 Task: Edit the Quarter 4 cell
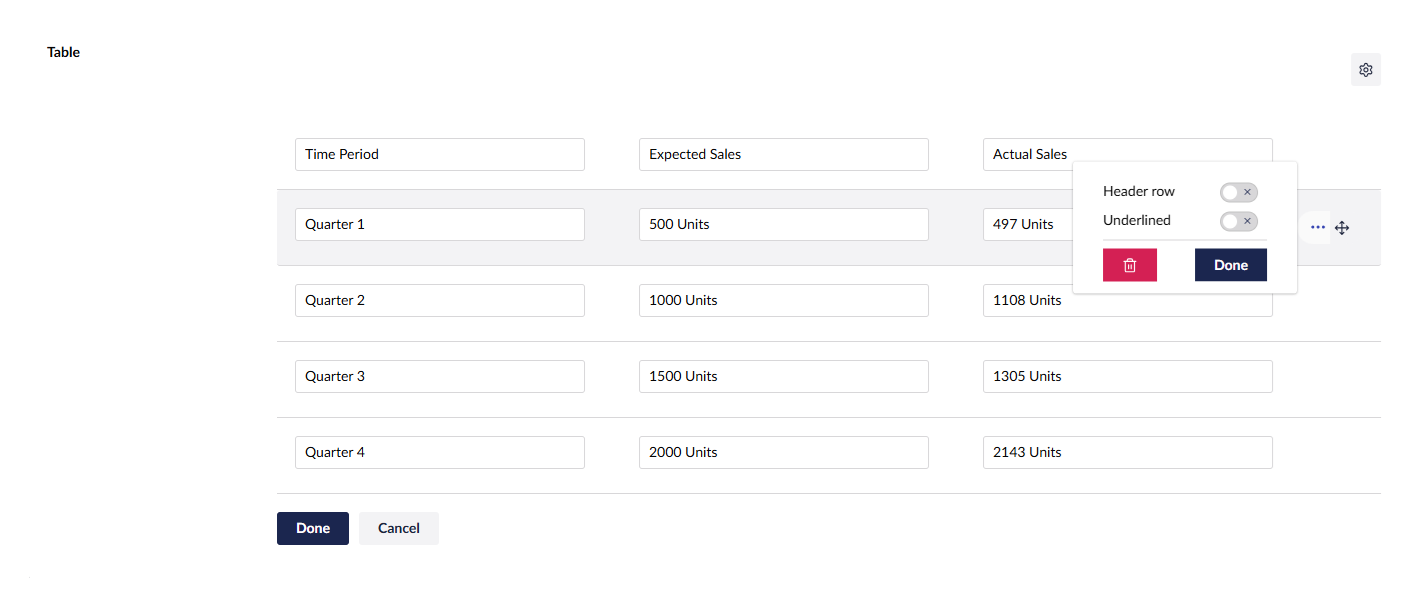point(439,452)
